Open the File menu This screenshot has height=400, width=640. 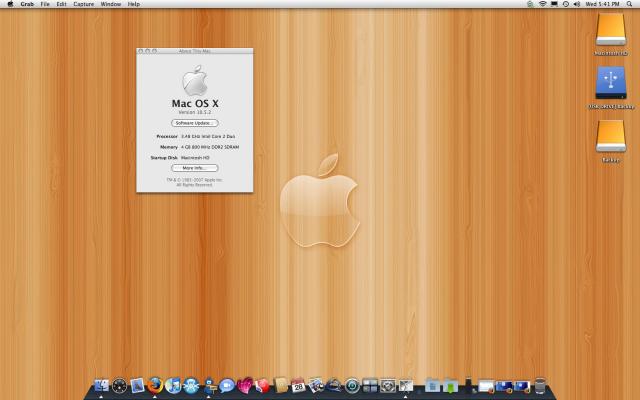pos(45,4)
